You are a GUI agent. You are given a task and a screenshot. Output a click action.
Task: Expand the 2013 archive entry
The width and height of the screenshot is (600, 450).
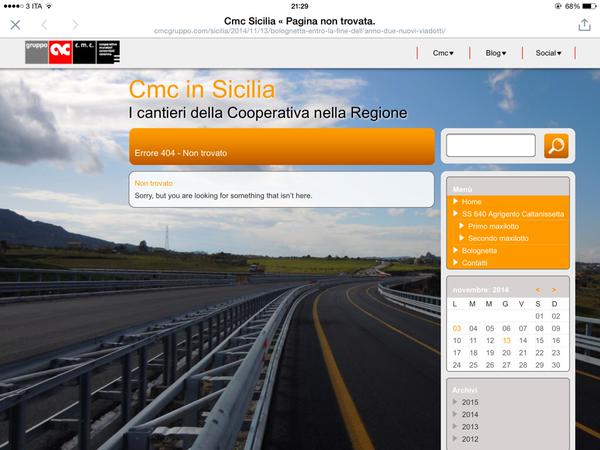469,427
